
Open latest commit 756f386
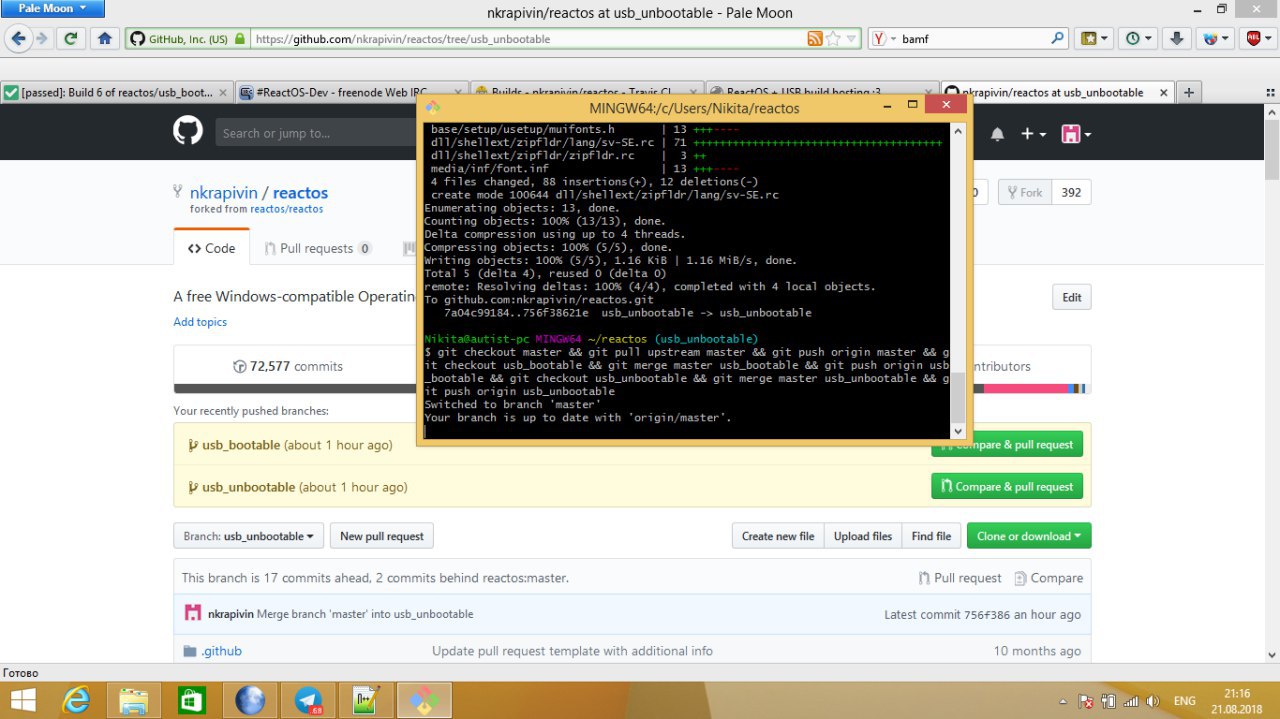point(985,614)
